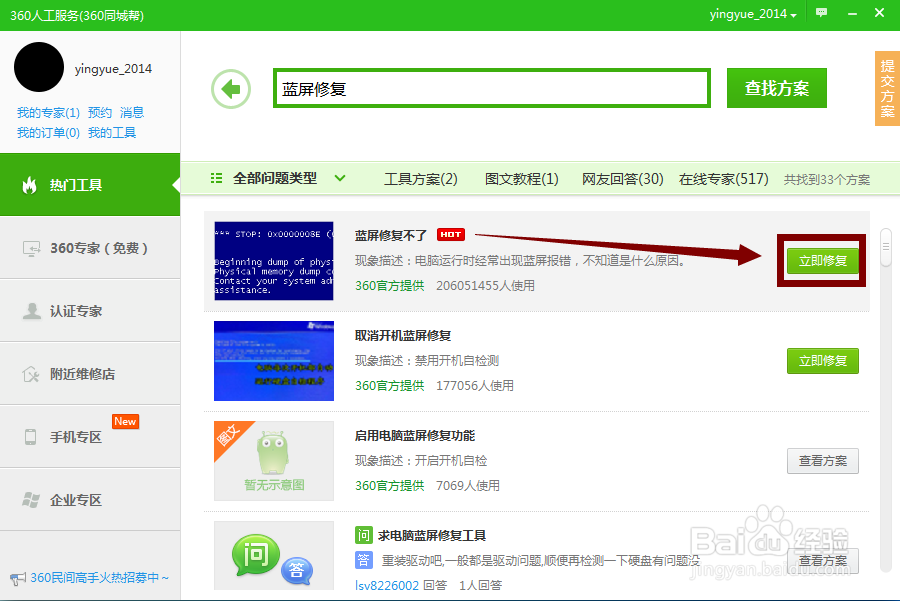Click the 取消开机蓝屏修复 title
Image resolution: width=900 pixels, height=601 pixels.
(x=403, y=335)
